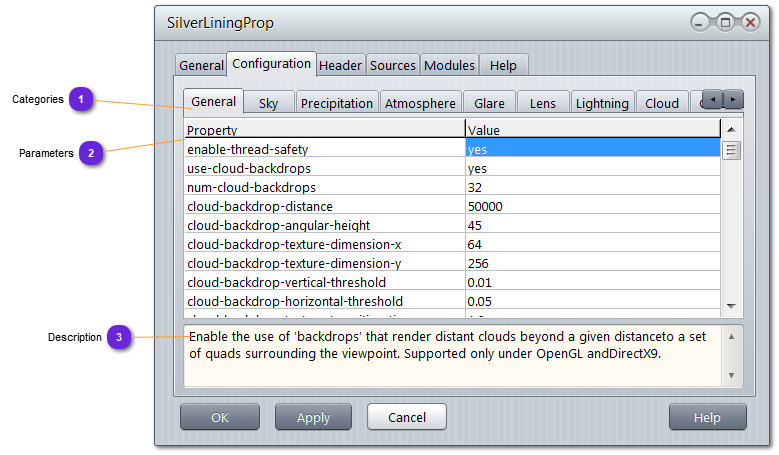Click the tab scroll right arrow
779x455 pixels.
[734, 99]
